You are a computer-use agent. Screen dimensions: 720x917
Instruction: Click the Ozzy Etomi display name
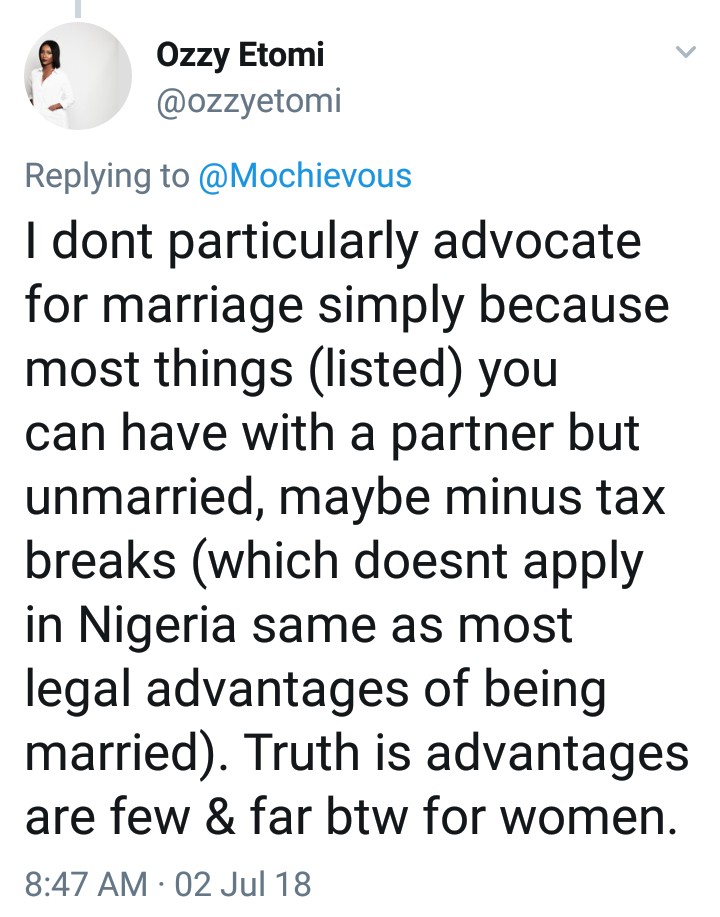click(240, 56)
